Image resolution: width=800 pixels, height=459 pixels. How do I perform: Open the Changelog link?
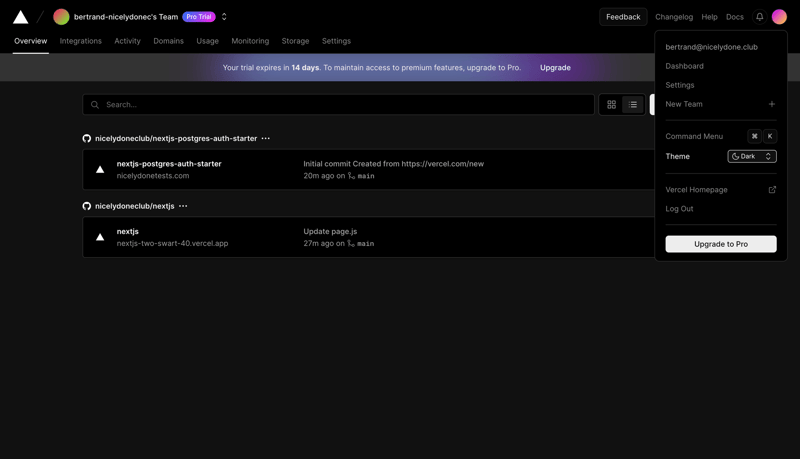[x=674, y=17]
